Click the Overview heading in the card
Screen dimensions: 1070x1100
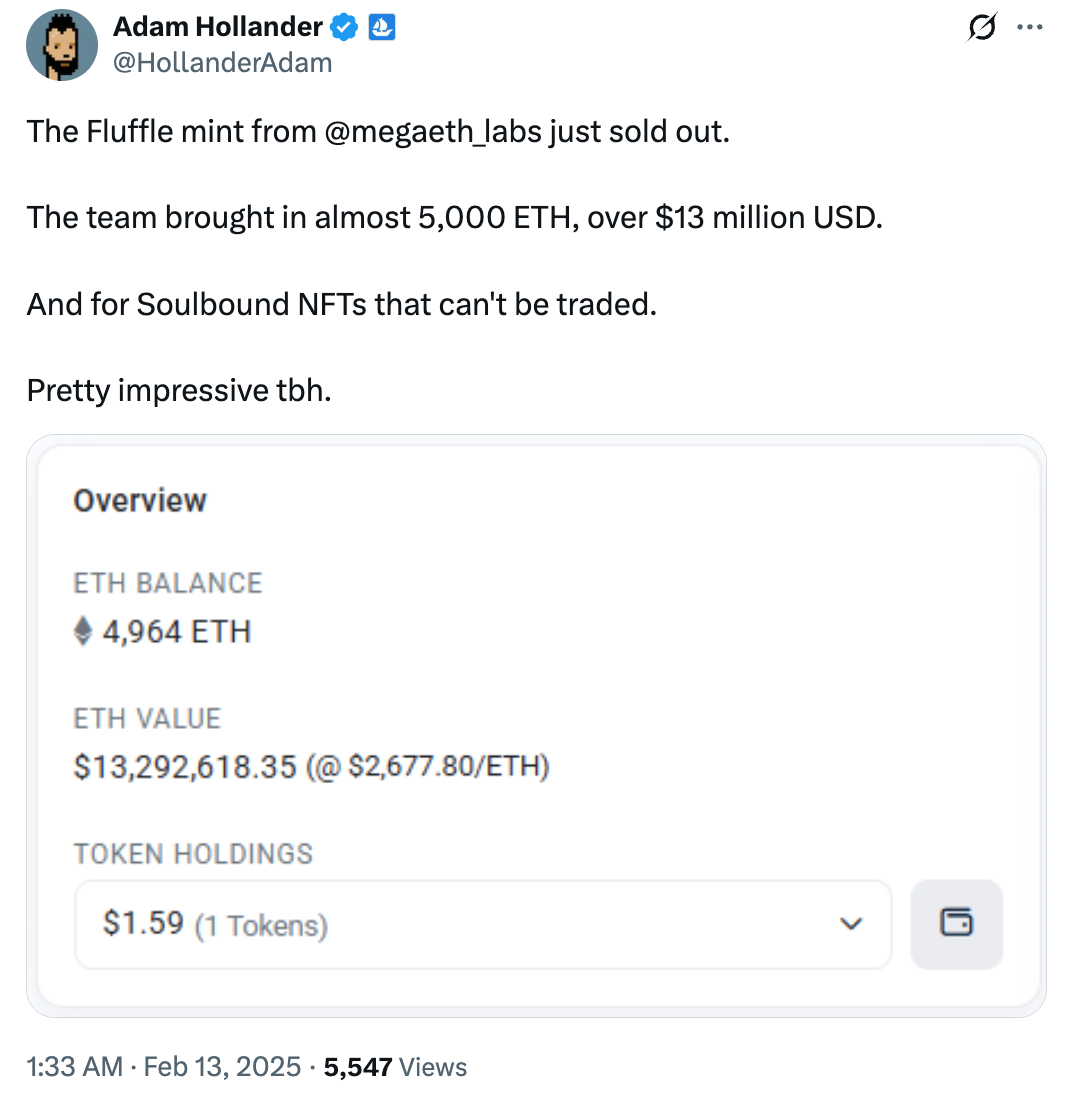pos(140,500)
